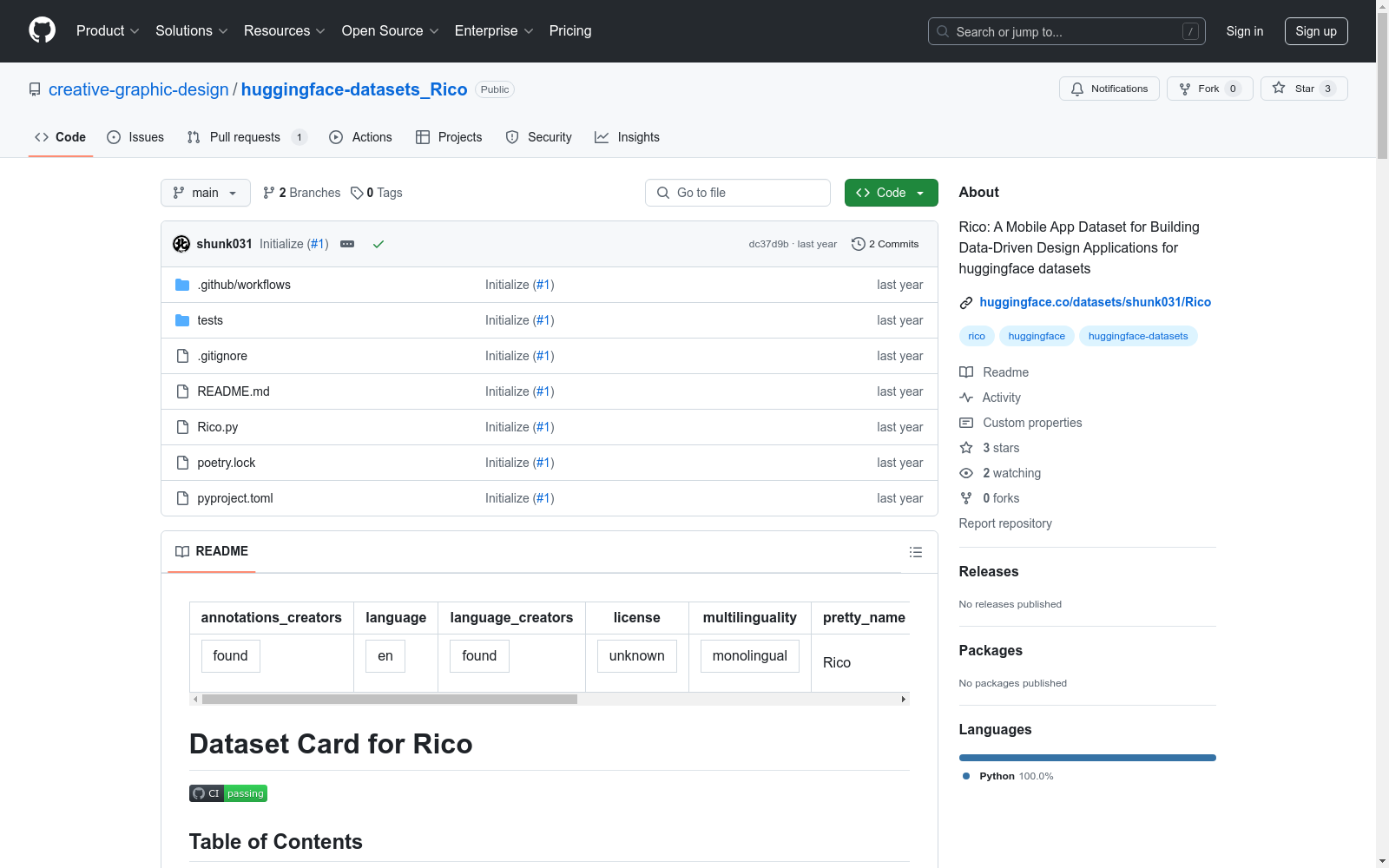Viewport: 1389px width, 868px height.
Task: Click the search magnifier icon in header
Action: point(943,31)
